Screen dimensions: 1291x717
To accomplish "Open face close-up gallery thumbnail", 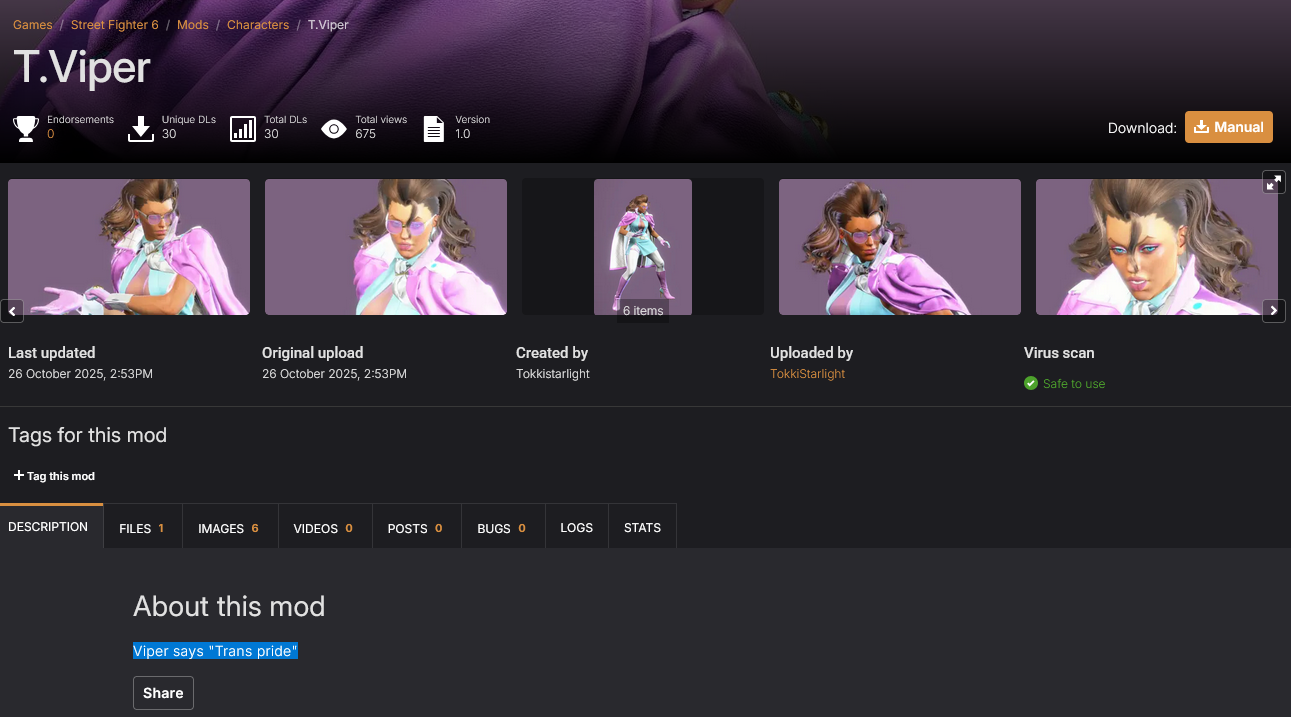I will (1157, 247).
